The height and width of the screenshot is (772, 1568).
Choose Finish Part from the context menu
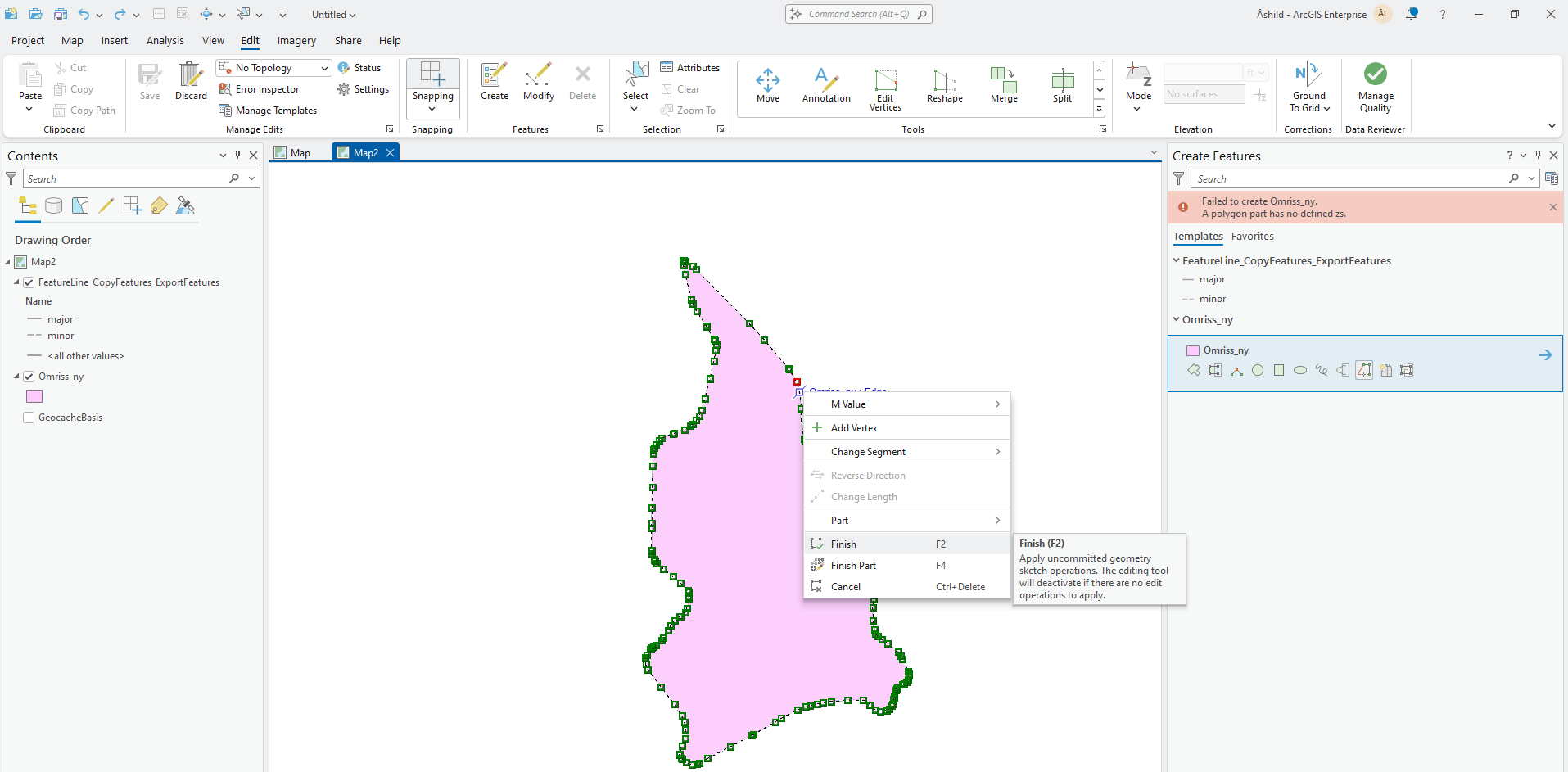(x=853, y=565)
